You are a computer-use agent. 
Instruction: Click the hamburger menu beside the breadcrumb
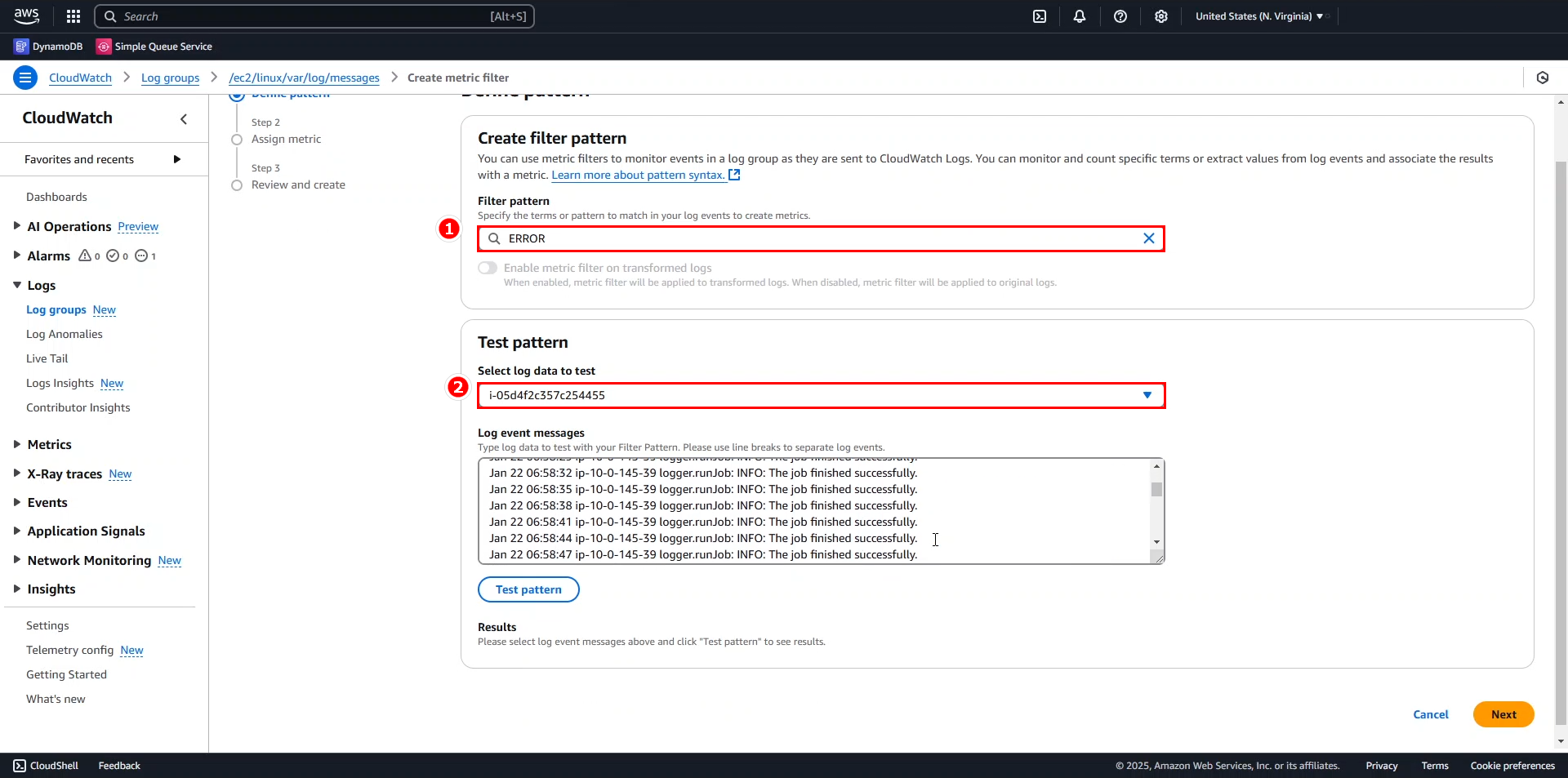(x=24, y=77)
